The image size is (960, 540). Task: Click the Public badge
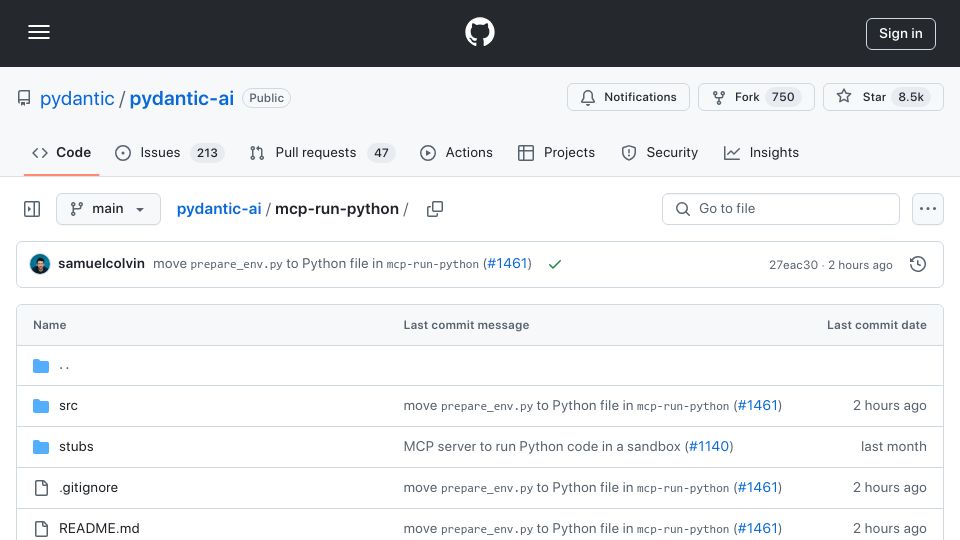(x=266, y=98)
